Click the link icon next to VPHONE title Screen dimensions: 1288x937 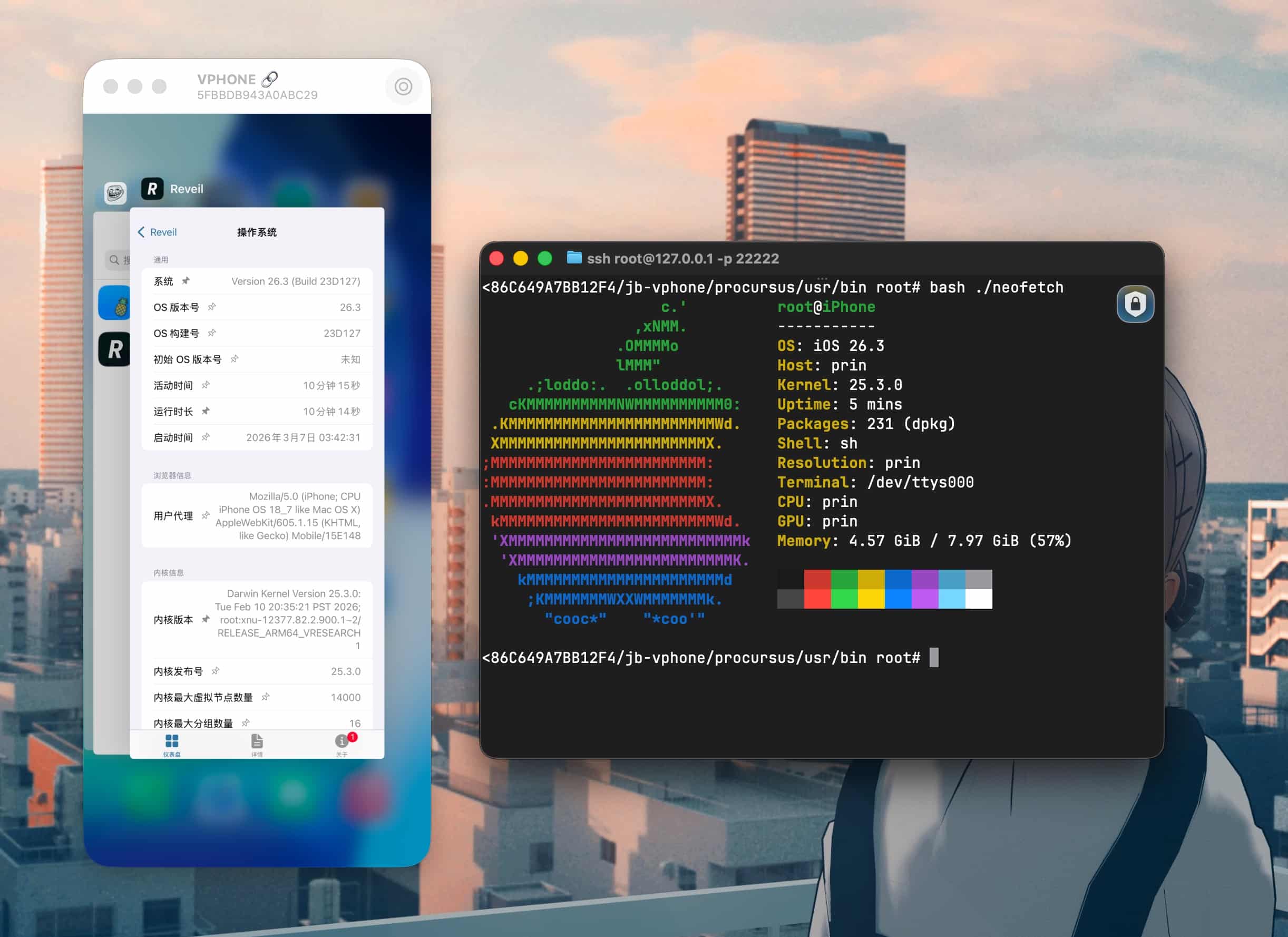point(270,79)
